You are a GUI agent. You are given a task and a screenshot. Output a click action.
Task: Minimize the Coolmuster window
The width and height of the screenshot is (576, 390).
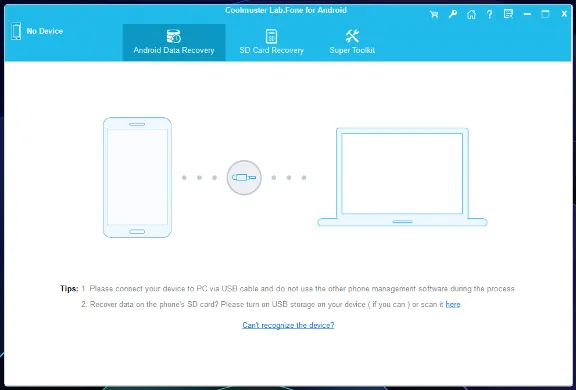(527, 14)
